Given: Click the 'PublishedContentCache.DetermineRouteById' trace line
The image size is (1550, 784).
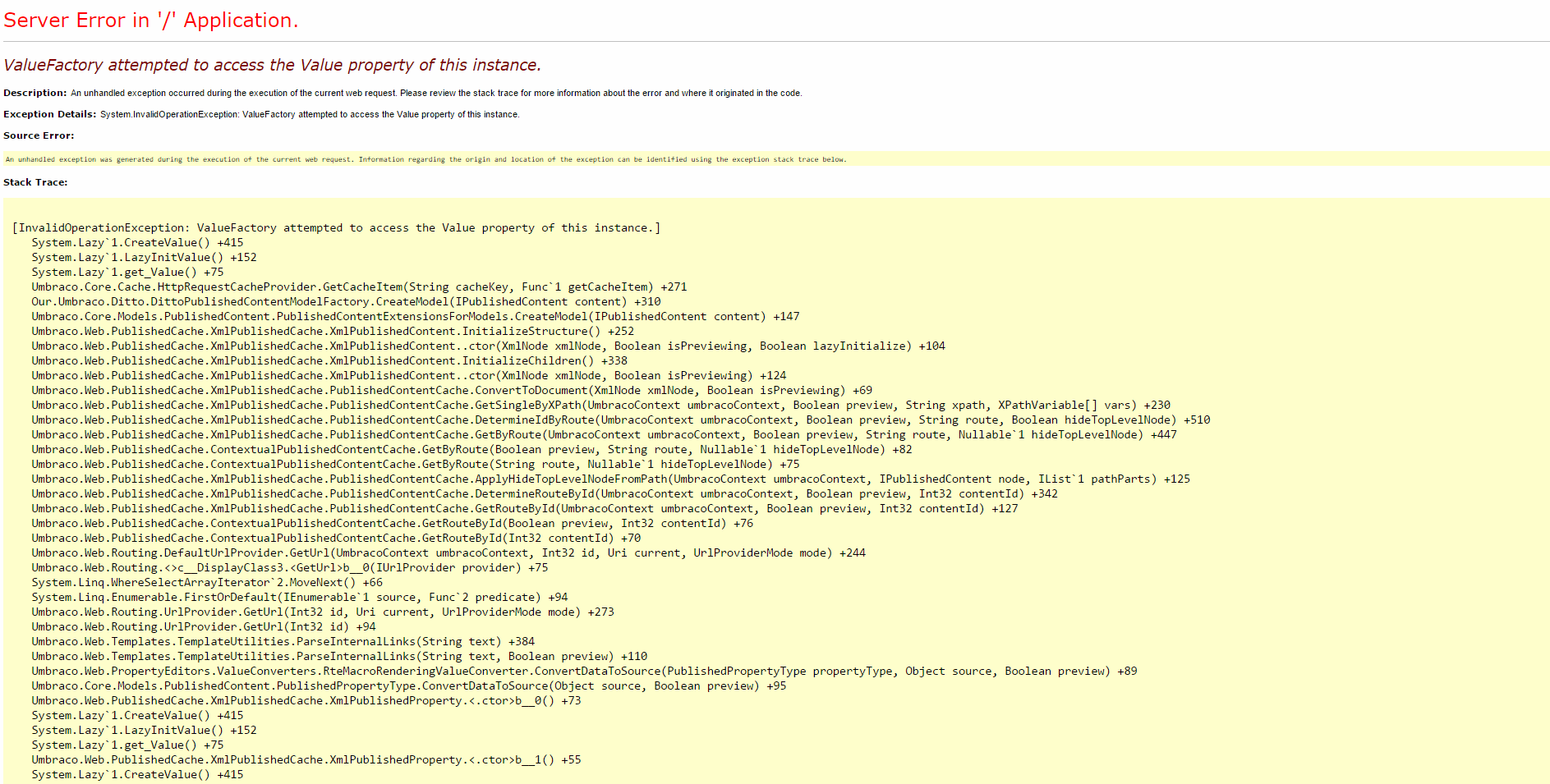Looking at the screenshot, I should [x=545, y=494].
